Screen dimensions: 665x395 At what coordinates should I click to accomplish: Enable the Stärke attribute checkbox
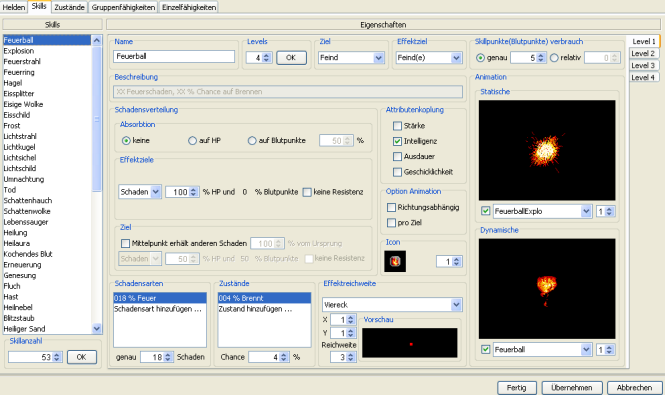click(x=397, y=126)
